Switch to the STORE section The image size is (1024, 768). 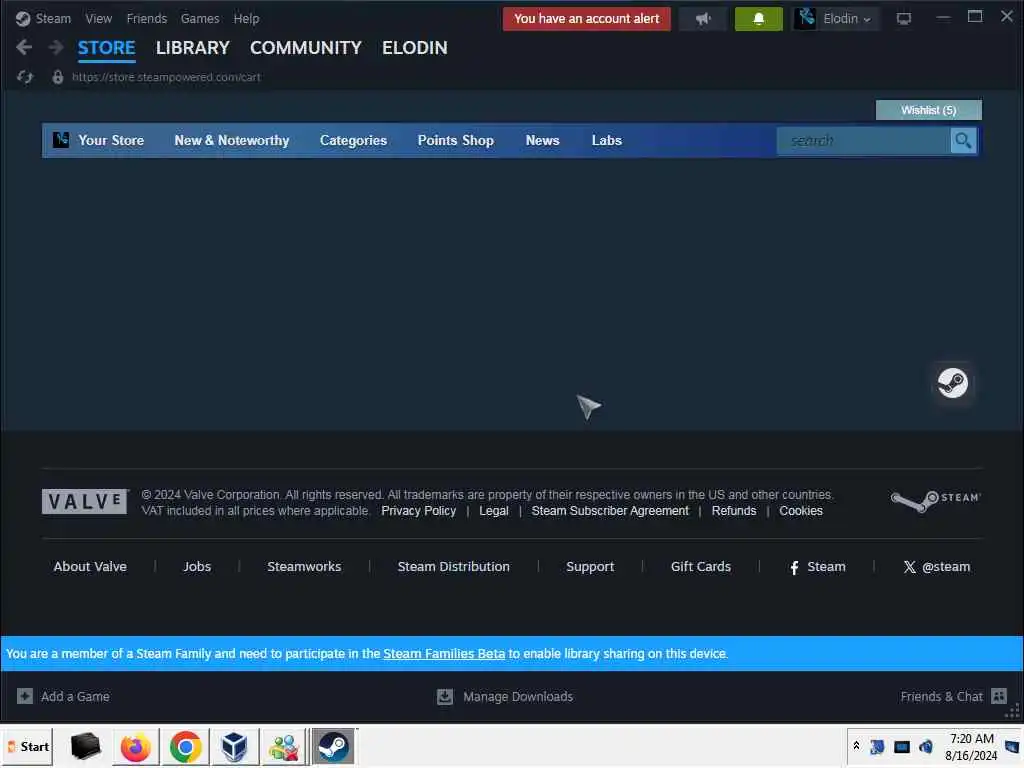click(106, 48)
